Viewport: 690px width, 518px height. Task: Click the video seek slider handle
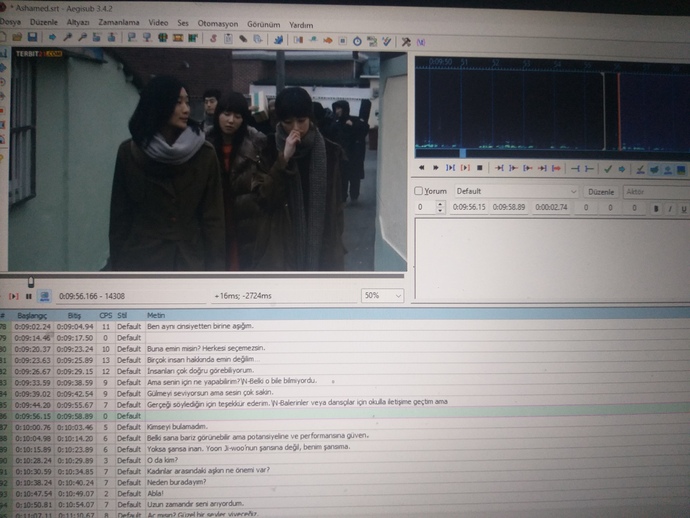[31, 282]
